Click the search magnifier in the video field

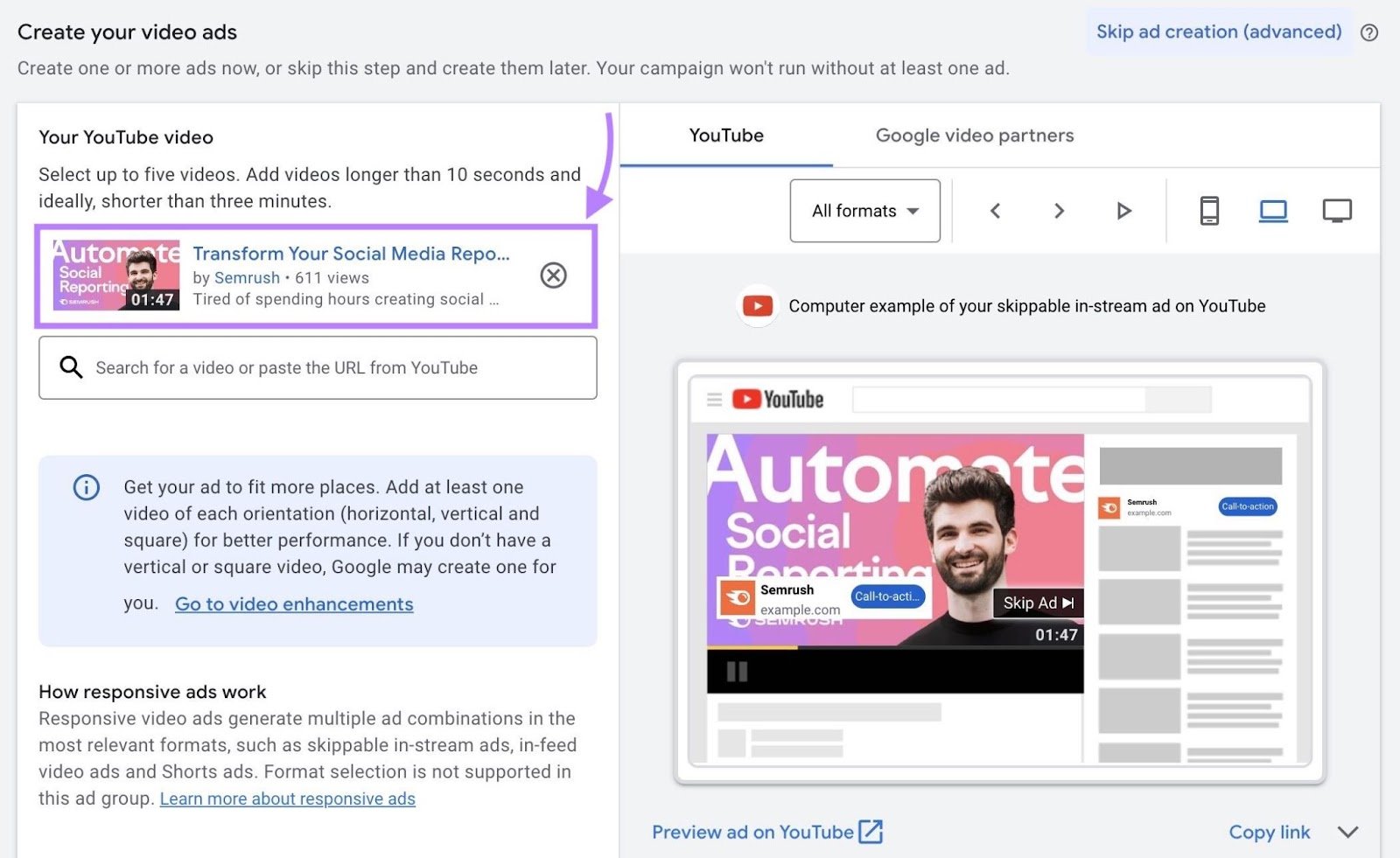tap(70, 367)
